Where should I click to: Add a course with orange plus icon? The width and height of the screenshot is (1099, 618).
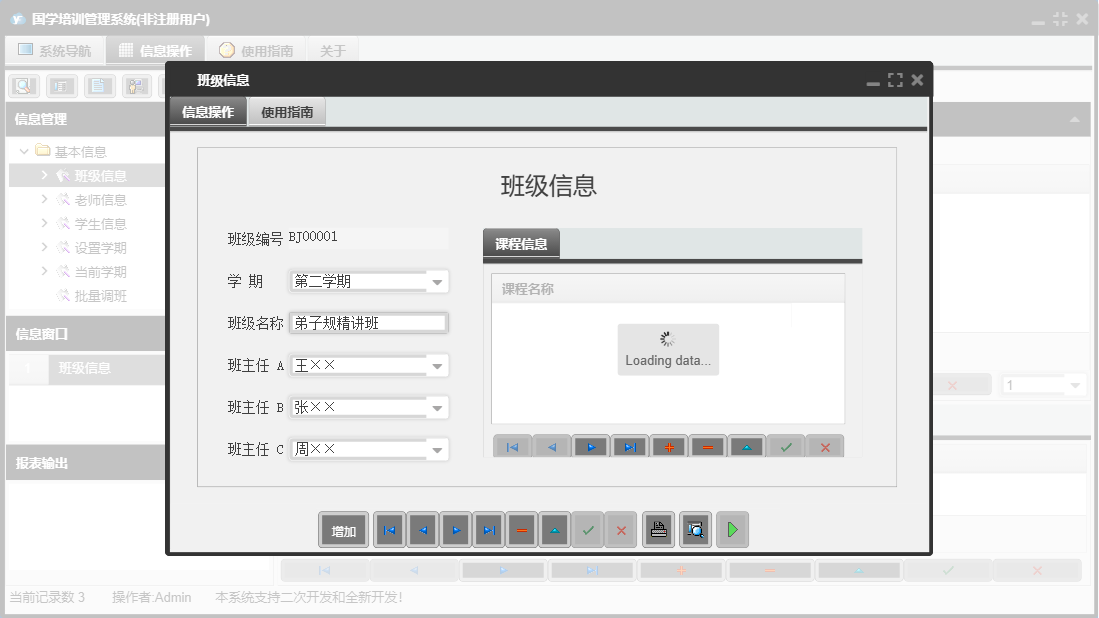click(x=668, y=447)
